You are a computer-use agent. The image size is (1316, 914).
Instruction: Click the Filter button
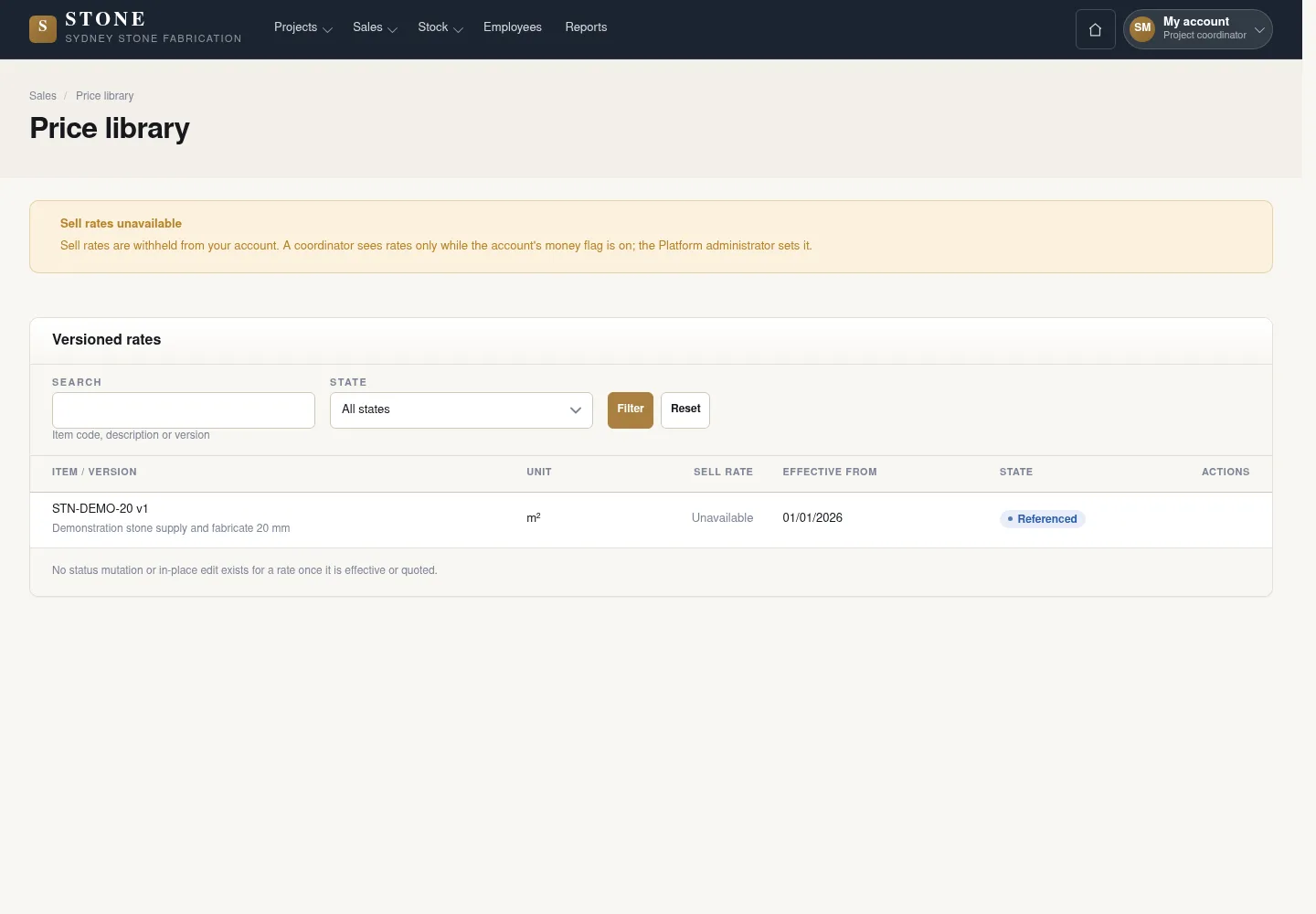pyautogui.click(x=631, y=410)
